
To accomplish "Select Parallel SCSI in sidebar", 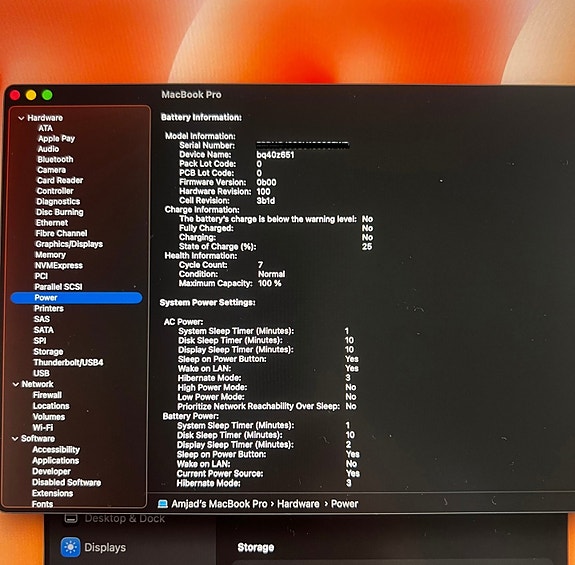I will coord(58,287).
